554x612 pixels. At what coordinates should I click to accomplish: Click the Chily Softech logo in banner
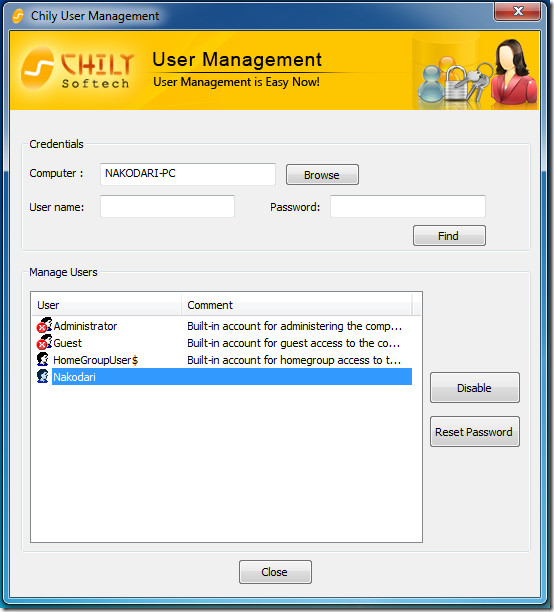76,69
